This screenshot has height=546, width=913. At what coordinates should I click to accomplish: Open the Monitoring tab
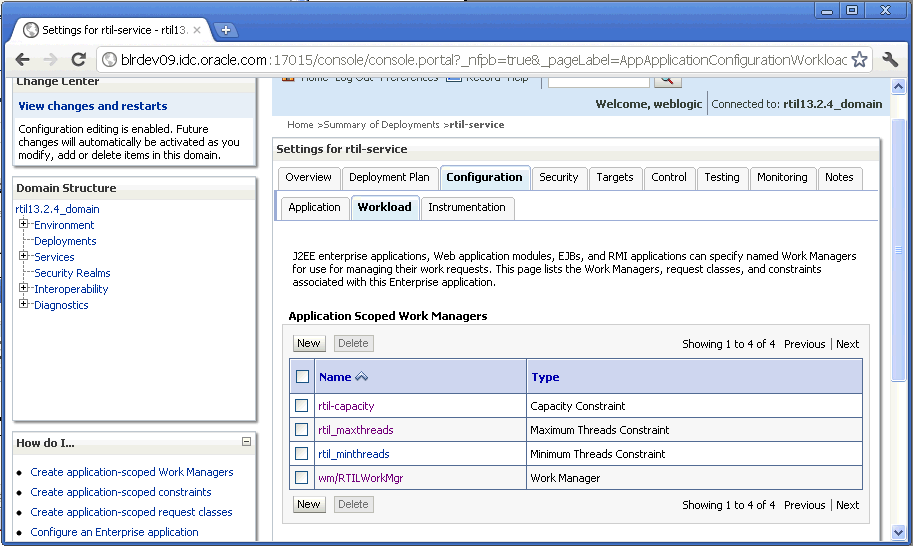click(x=782, y=178)
